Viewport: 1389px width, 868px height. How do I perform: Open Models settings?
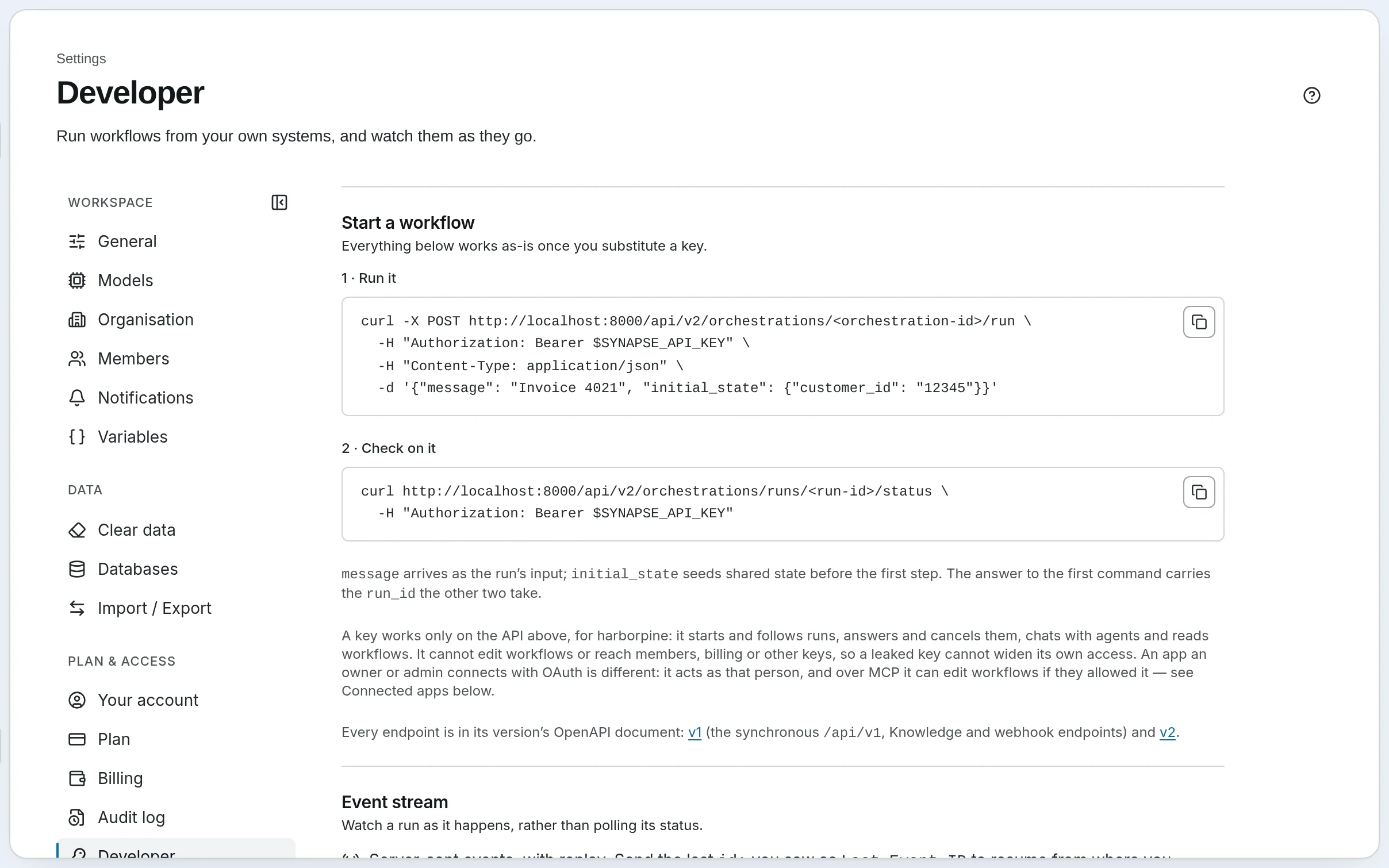[176, 281]
